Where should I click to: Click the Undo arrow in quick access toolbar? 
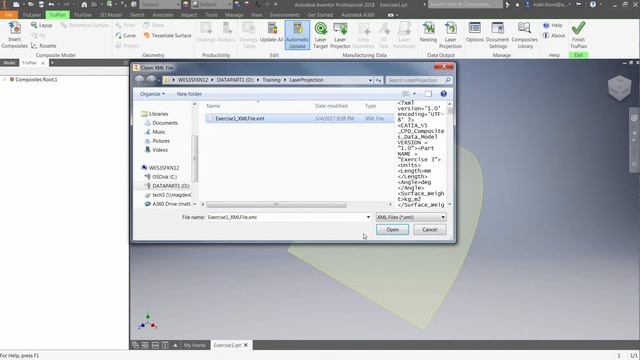pyautogui.click(x=51, y=4)
